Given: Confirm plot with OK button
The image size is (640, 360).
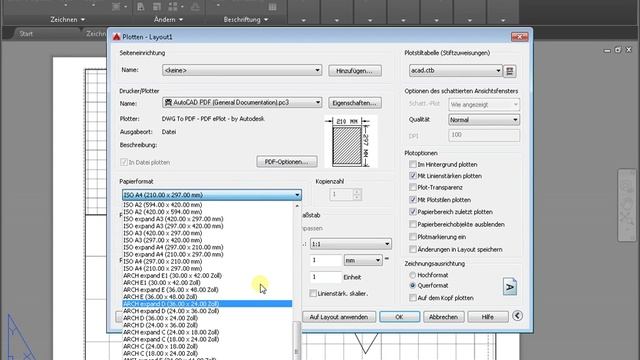Looking at the screenshot, I should 399,317.
